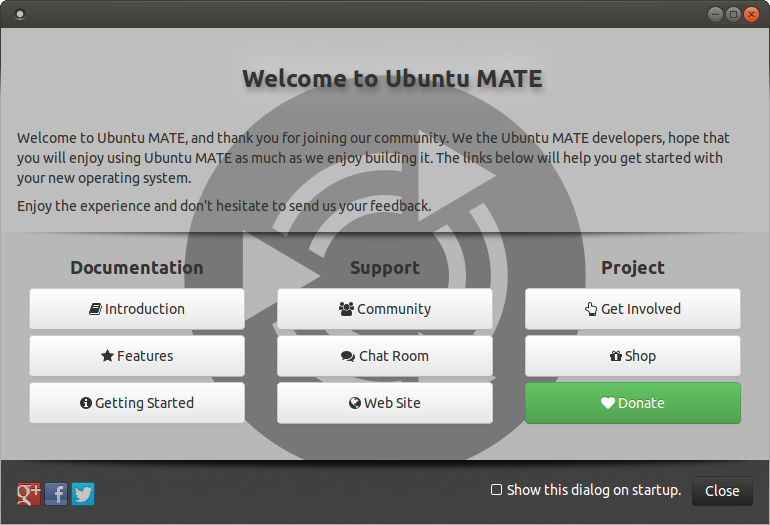Viewport: 770px width, 525px height.
Task: Open the Introduction documentation
Action: click(137, 309)
